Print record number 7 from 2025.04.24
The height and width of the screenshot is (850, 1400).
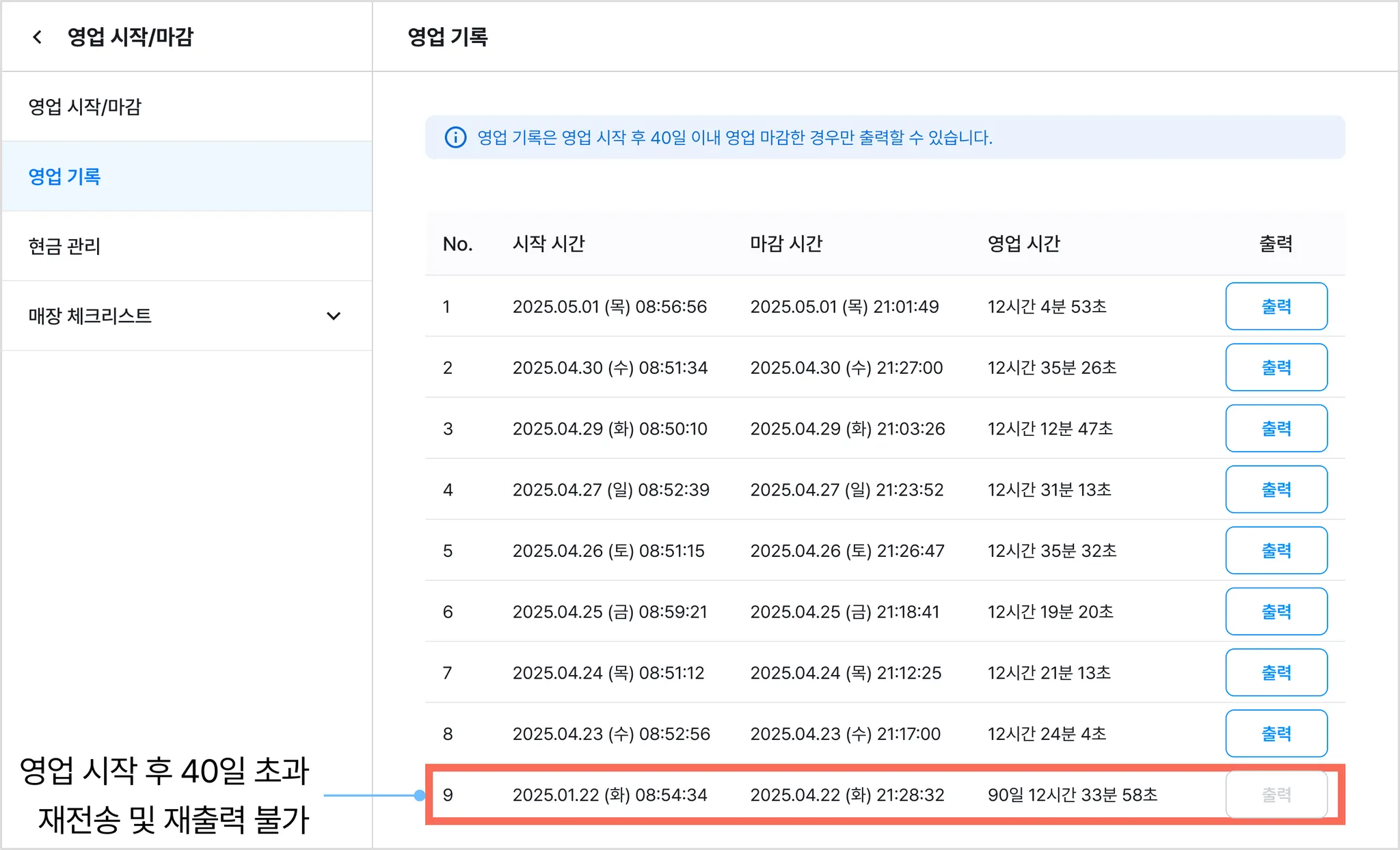(x=1276, y=672)
